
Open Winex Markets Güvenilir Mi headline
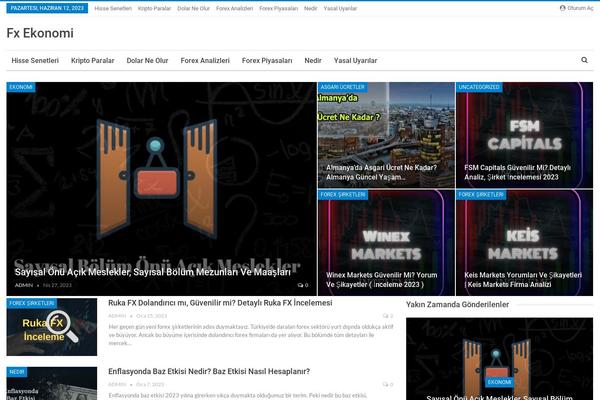(x=382, y=280)
